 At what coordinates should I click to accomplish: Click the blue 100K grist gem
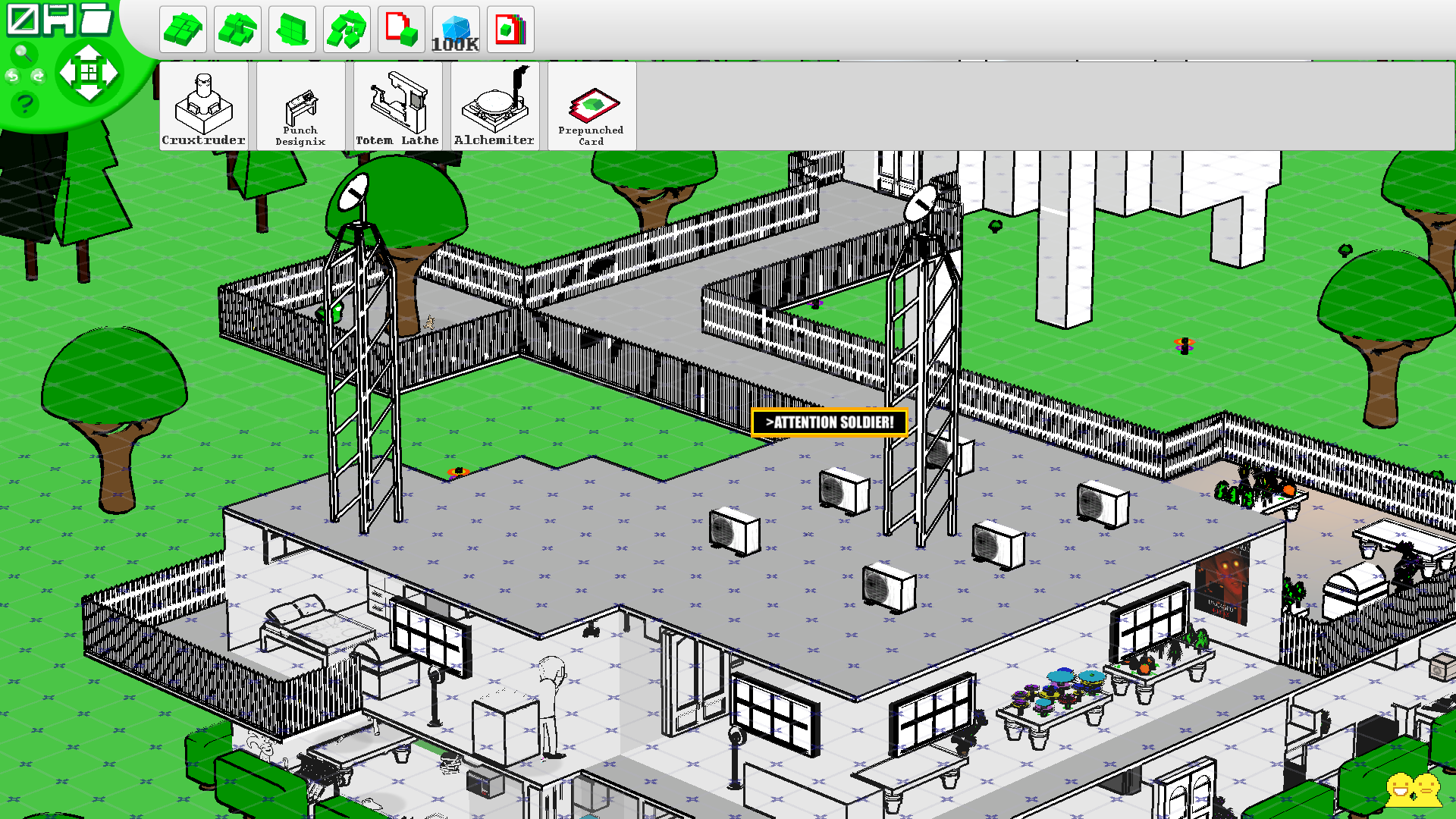[x=456, y=30]
